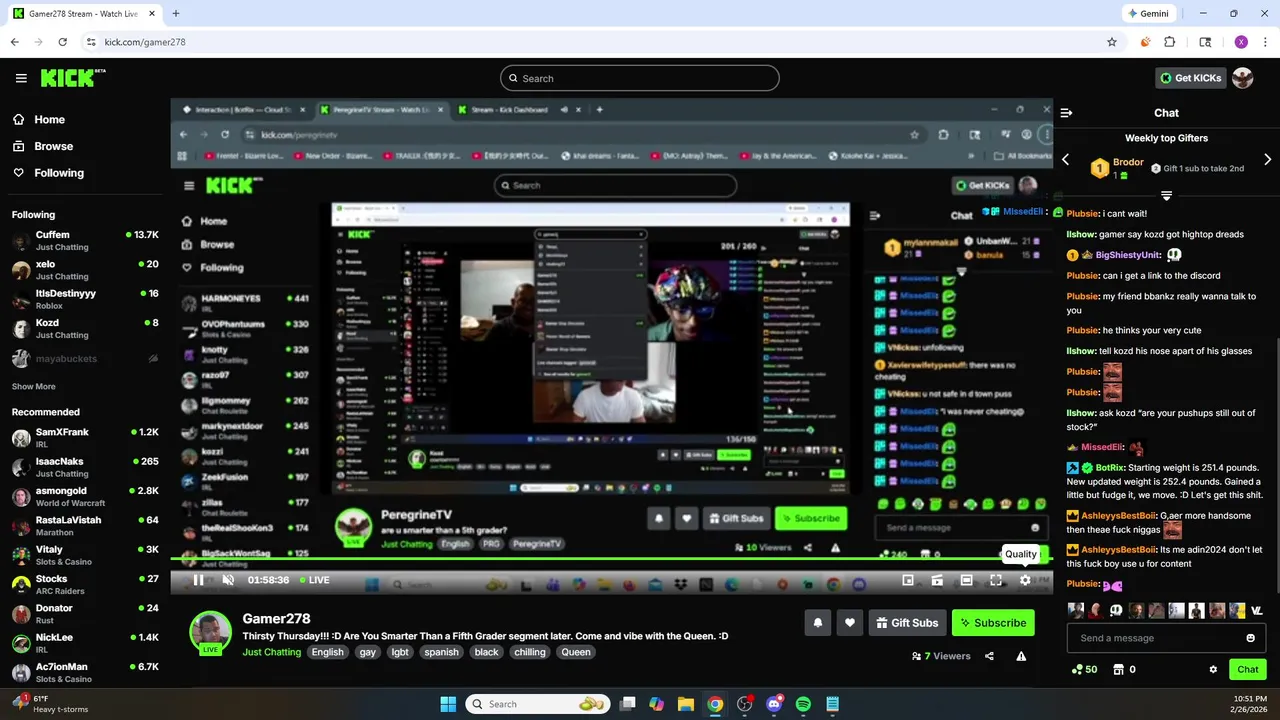Show the previous top gifter

(1065, 160)
